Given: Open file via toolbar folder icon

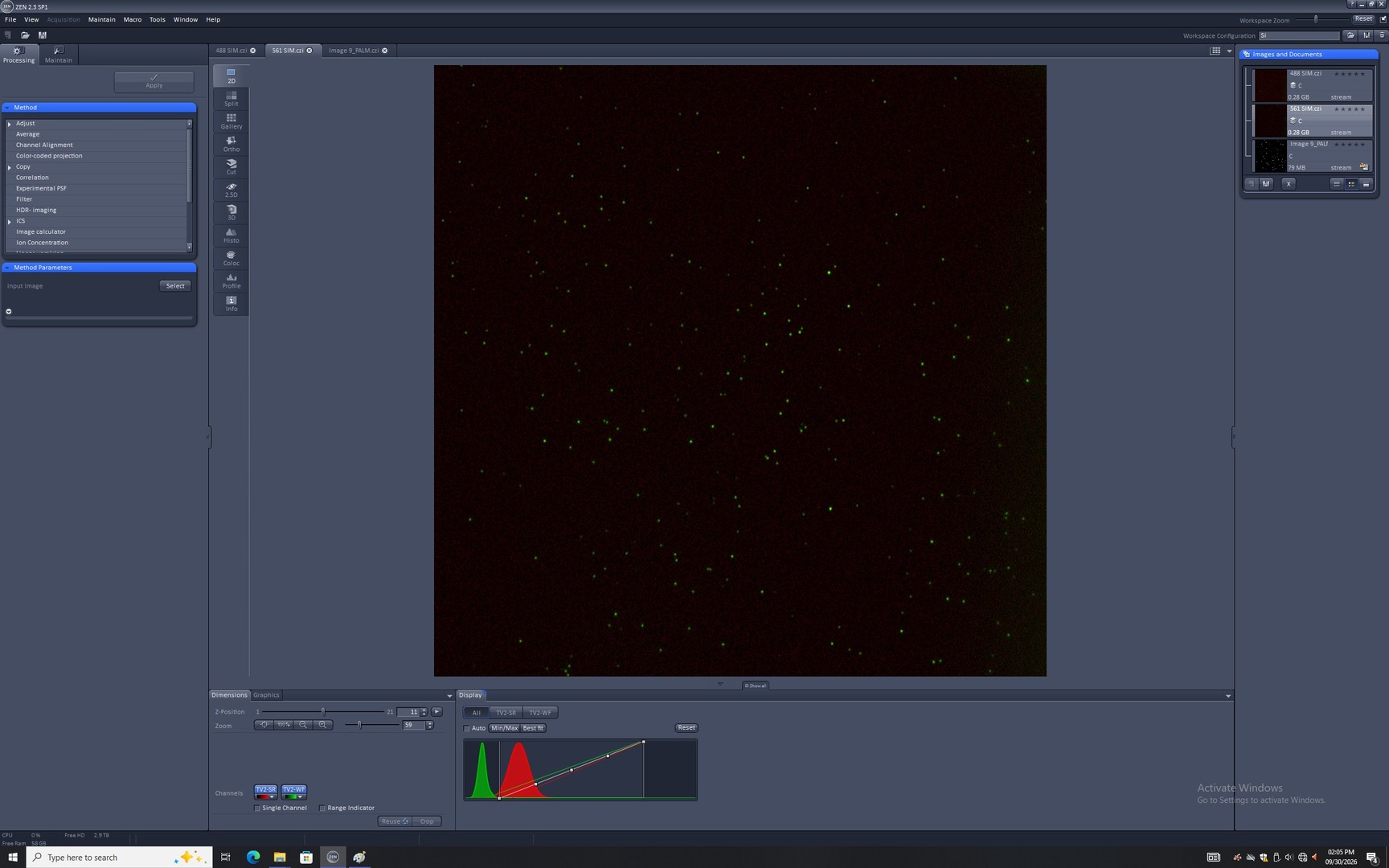Looking at the screenshot, I should coord(25,35).
